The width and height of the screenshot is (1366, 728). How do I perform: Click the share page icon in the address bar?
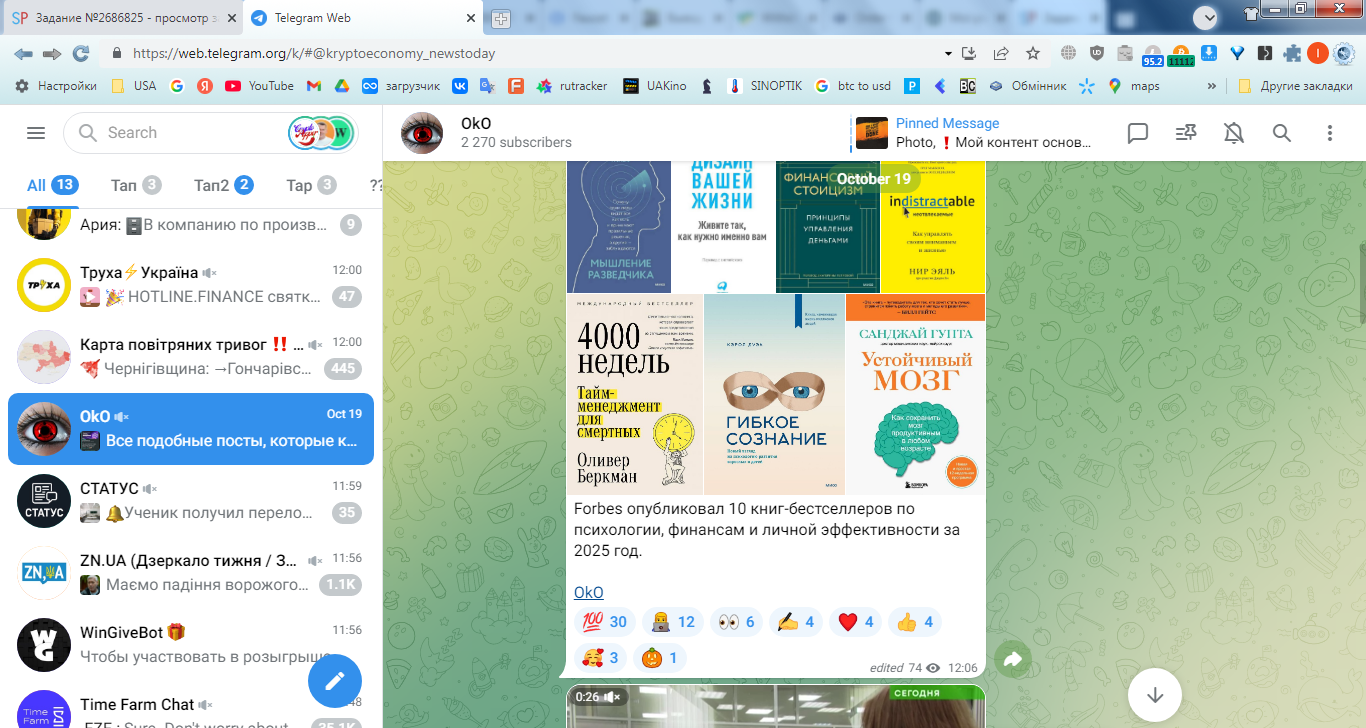pos(1001,54)
